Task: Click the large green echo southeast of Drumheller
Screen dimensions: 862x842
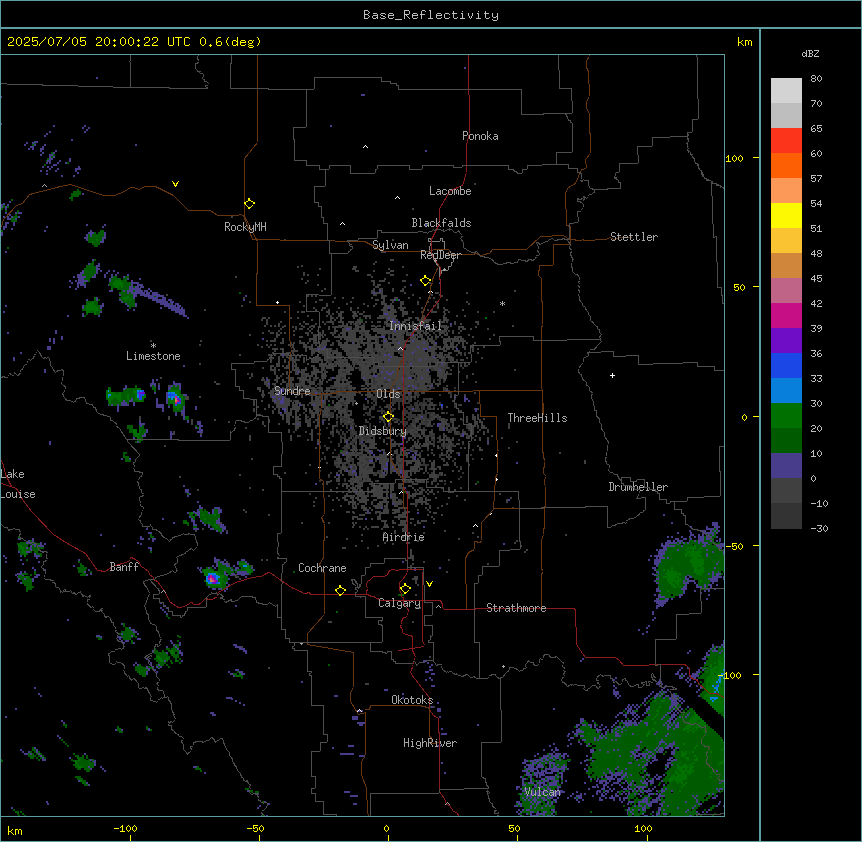Action: click(x=690, y=564)
